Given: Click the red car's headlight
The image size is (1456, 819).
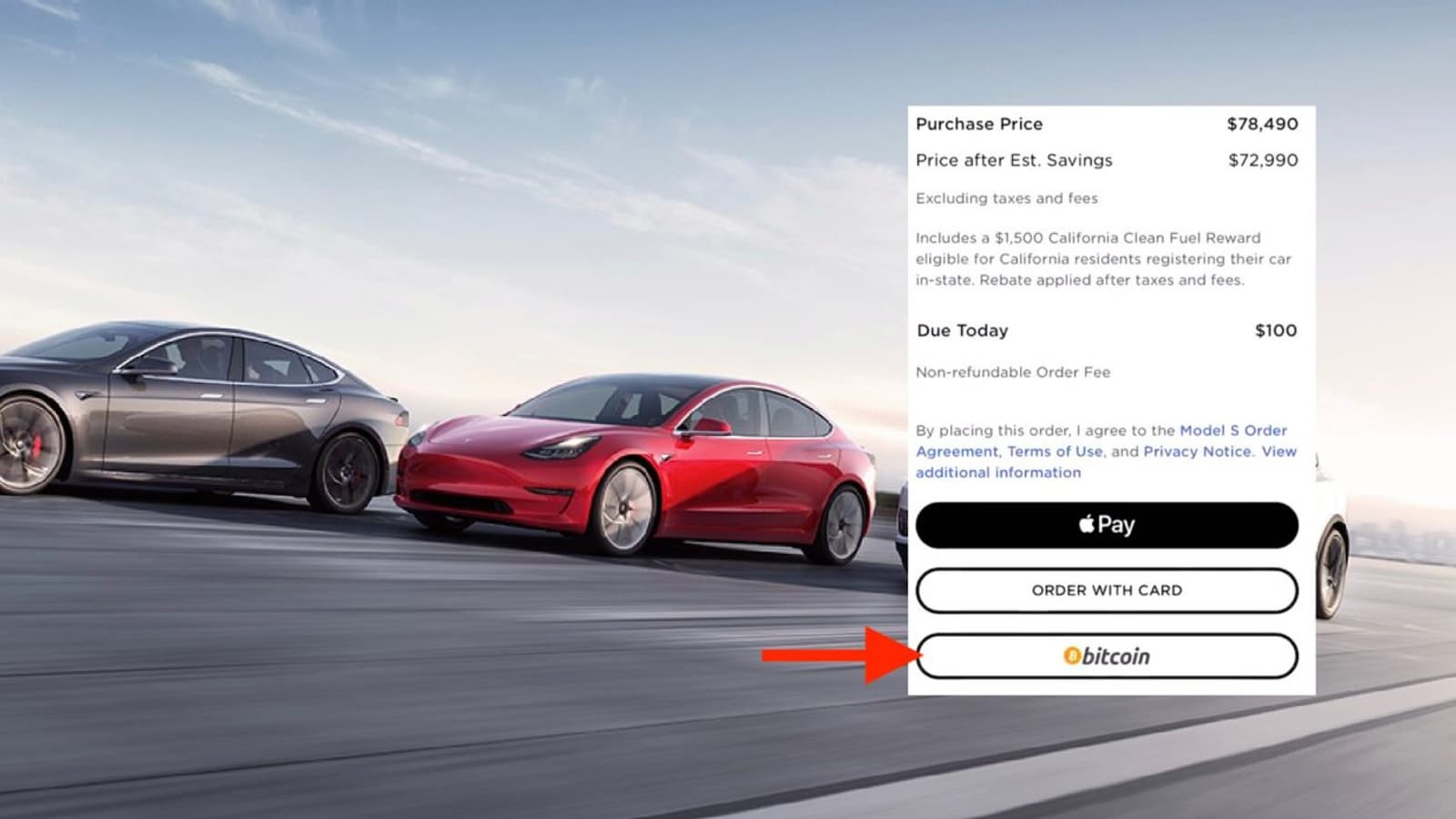Looking at the screenshot, I should point(561,448).
